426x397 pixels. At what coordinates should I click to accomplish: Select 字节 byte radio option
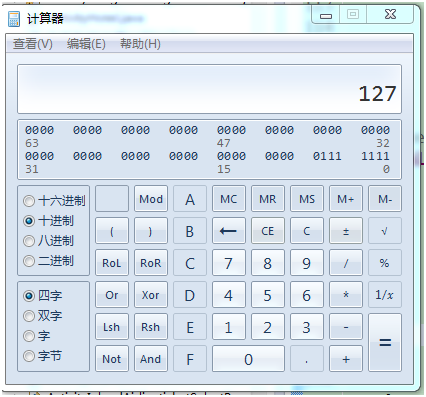pyautogui.click(x=43, y=356)
